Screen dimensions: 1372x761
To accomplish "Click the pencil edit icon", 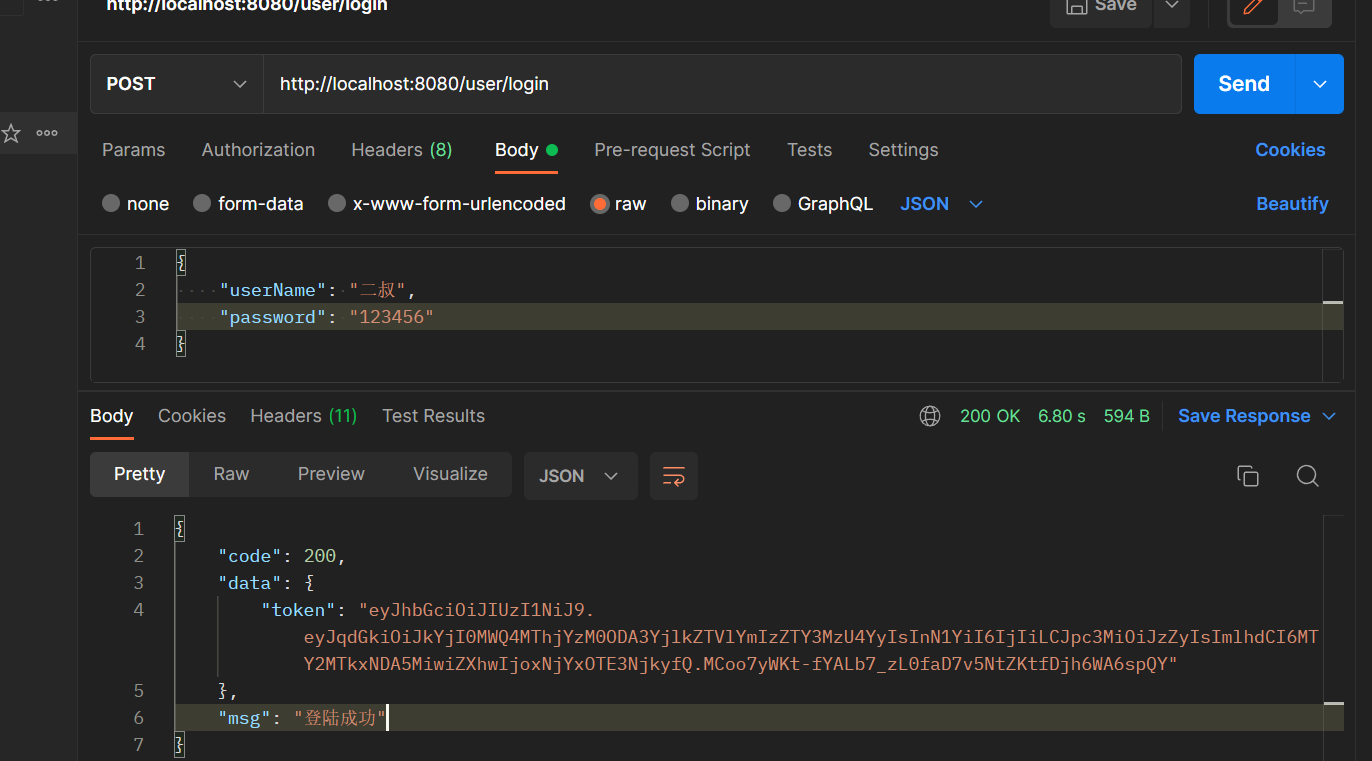I will [1252, 7].
